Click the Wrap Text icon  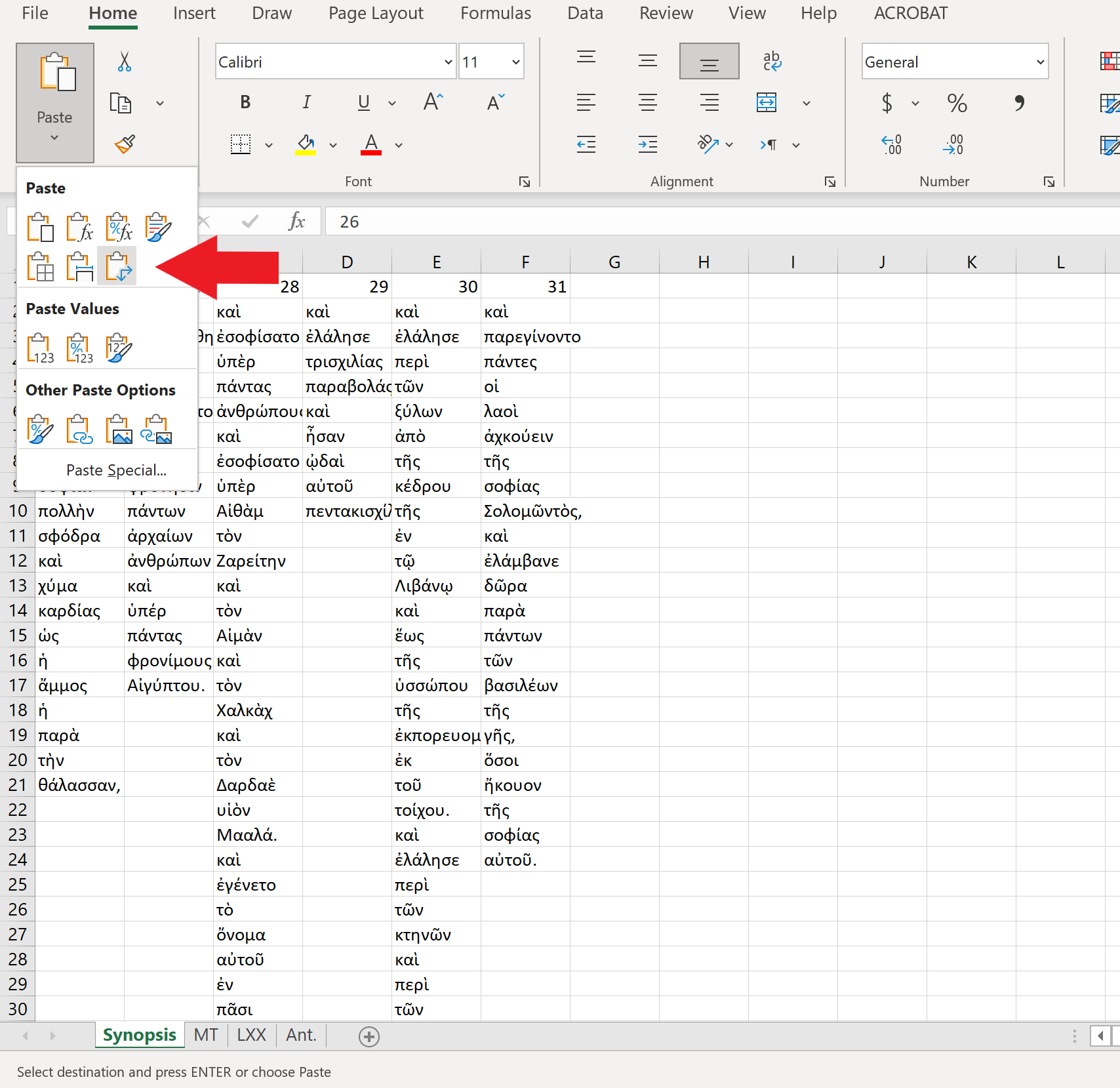click(x=772, y=62)
